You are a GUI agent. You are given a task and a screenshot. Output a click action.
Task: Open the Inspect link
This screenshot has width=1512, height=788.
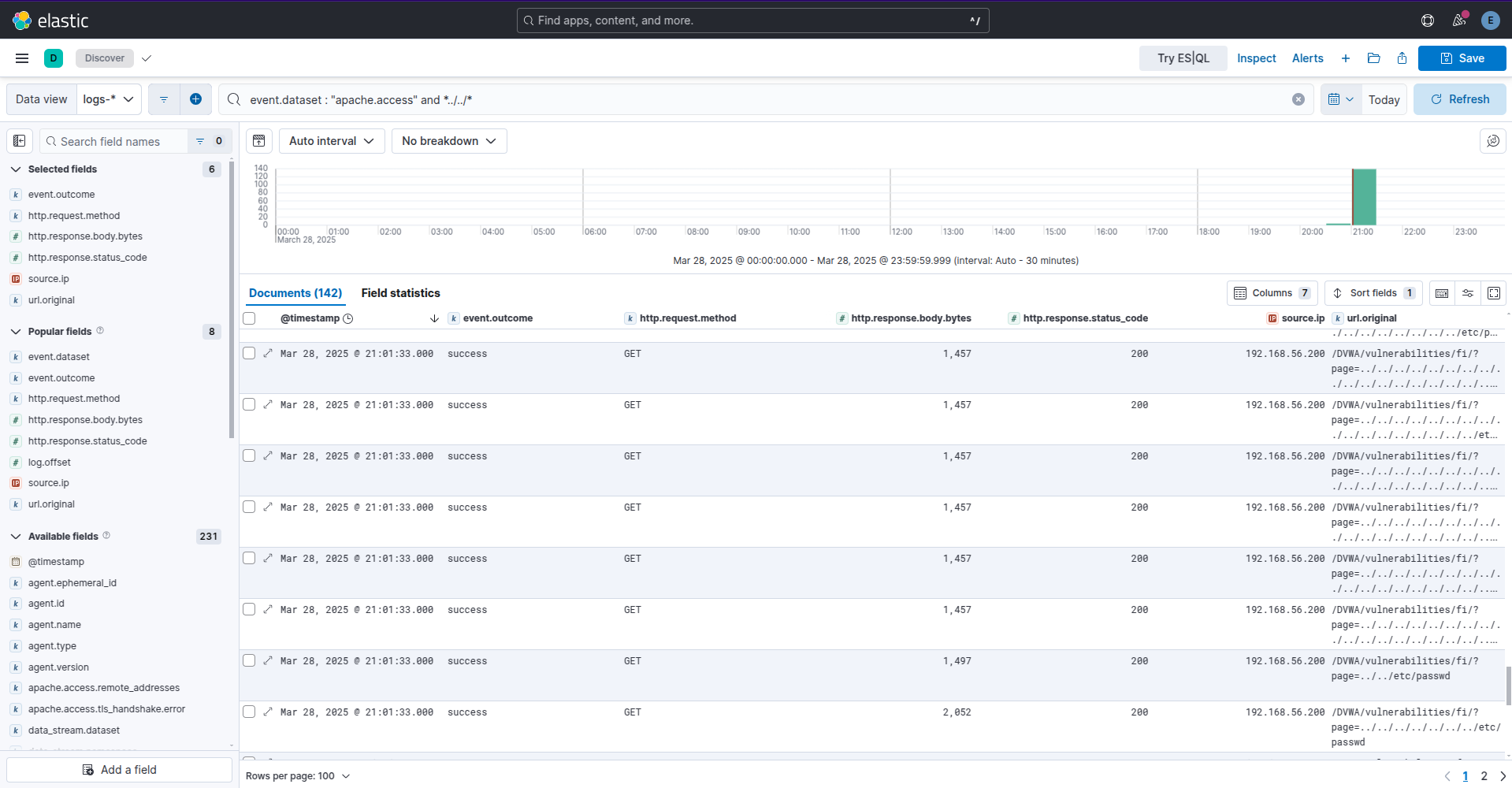click(x=1256, y=58)
